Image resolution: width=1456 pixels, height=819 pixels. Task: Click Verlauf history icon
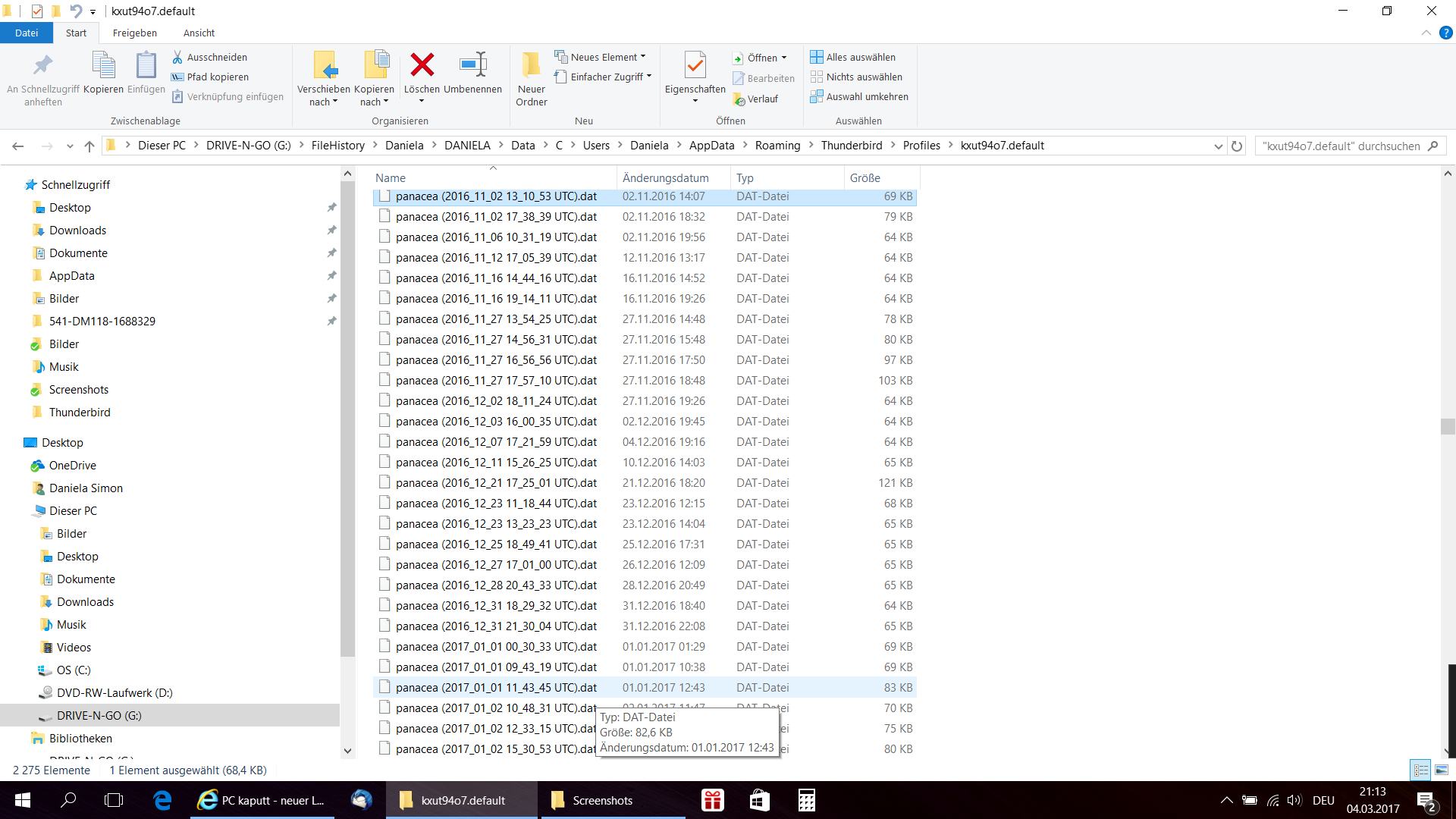pos(755,99)
